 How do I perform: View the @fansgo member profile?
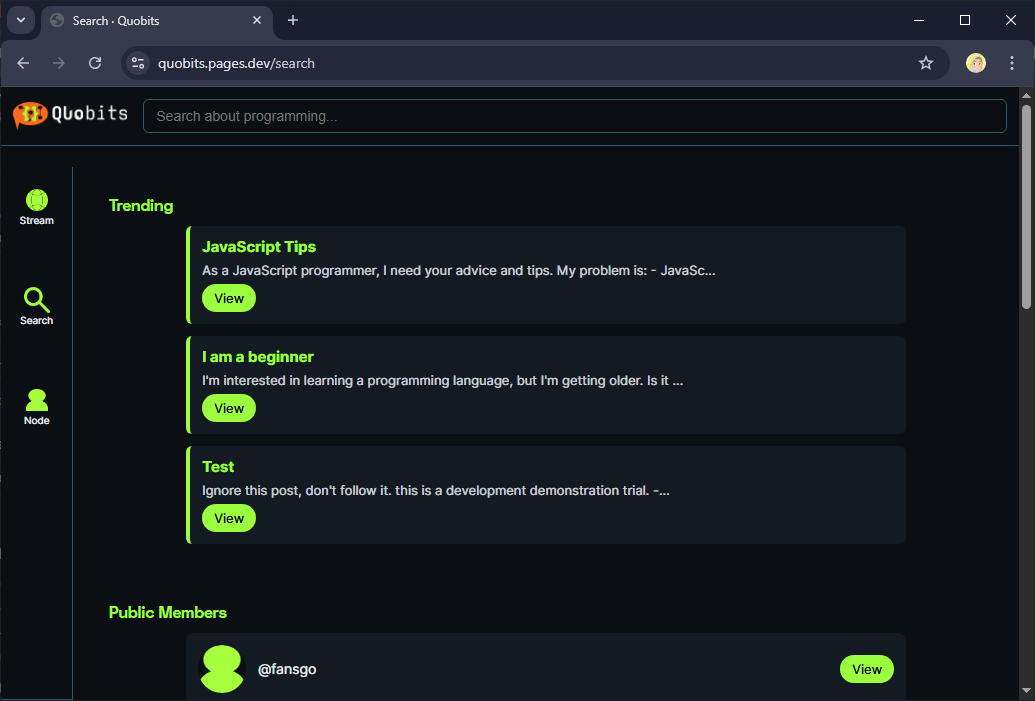pyautogui.click(x=866, y=669)
